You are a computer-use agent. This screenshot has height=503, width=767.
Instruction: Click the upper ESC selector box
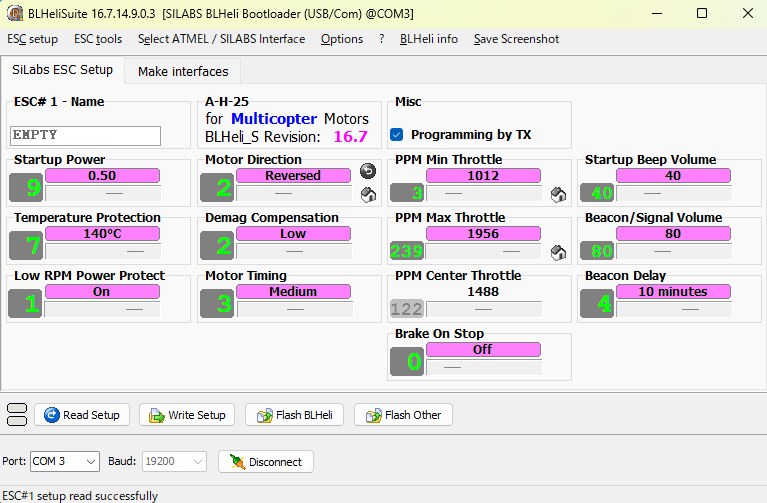pos(17,409)
